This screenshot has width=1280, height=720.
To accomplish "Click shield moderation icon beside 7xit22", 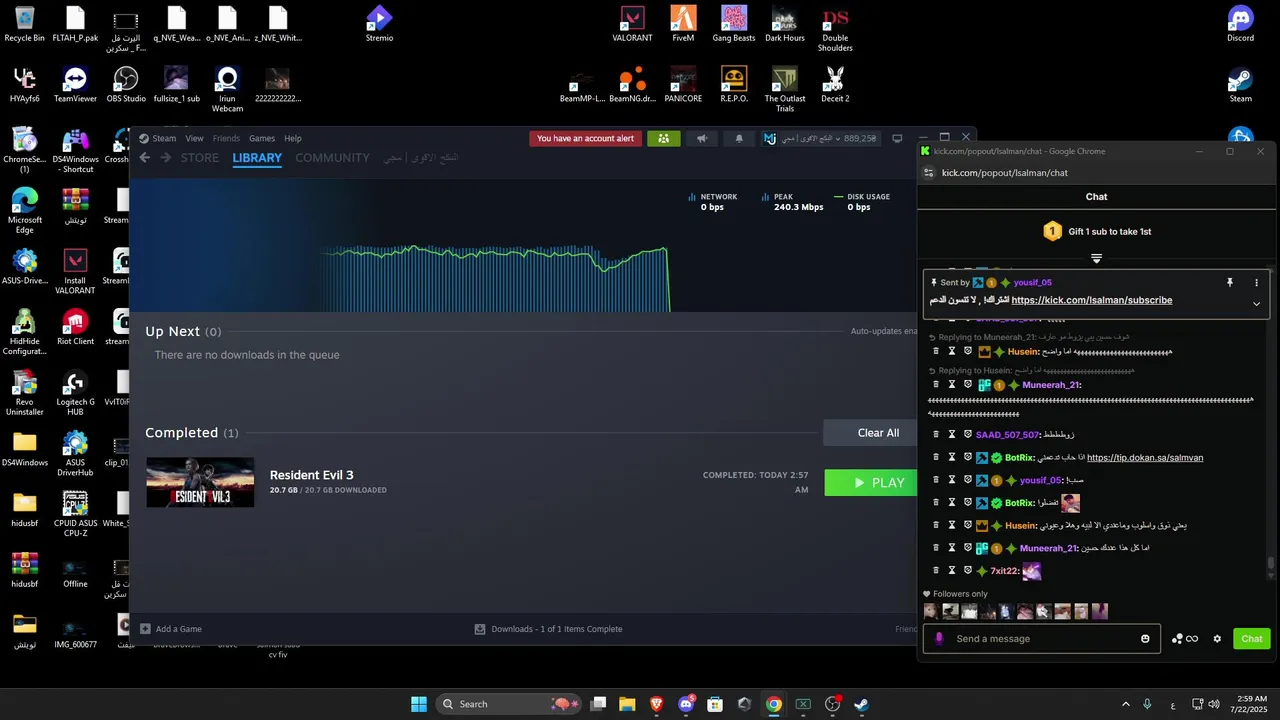I will (x=968, y=571).
